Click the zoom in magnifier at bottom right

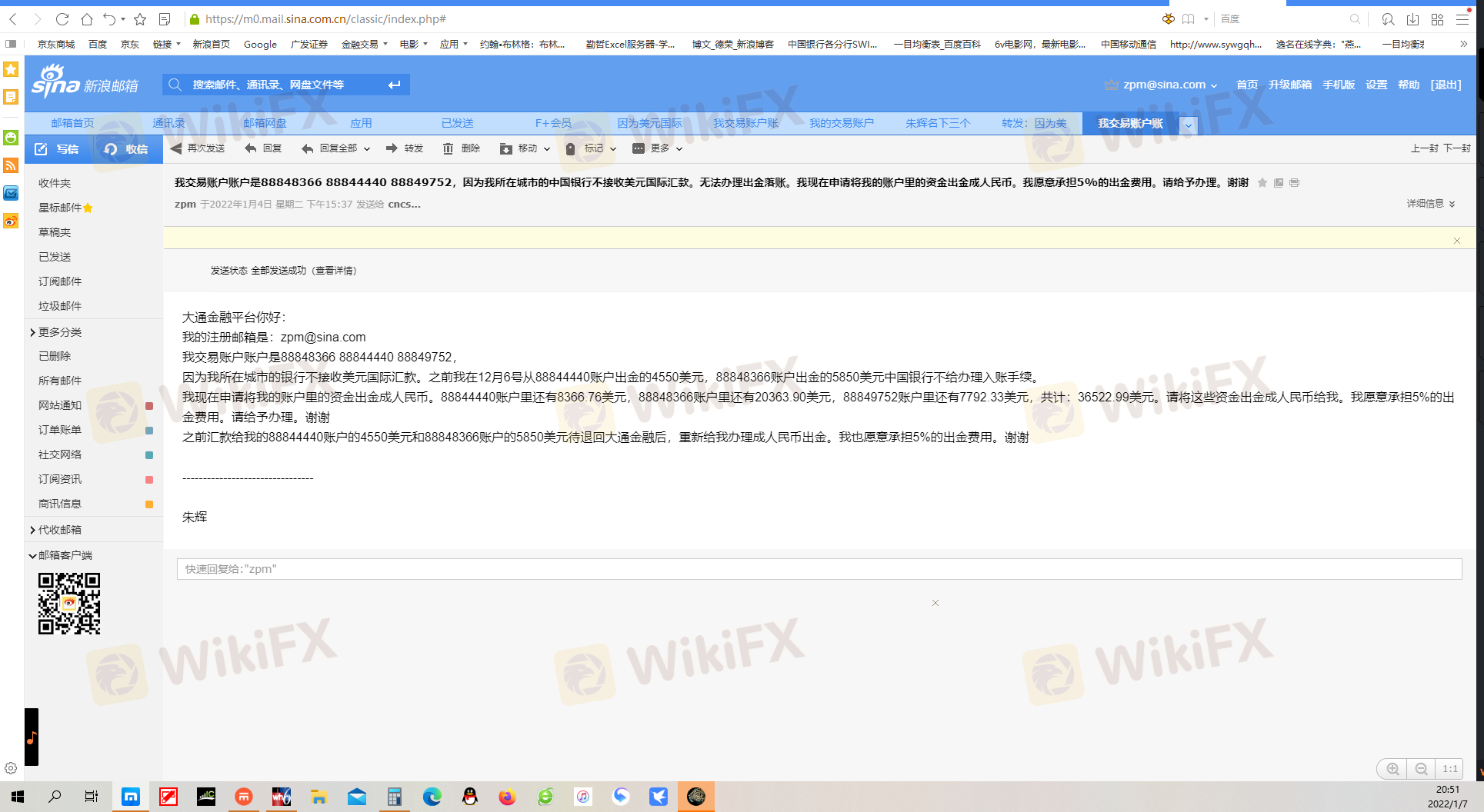(x=1393, y=769)
